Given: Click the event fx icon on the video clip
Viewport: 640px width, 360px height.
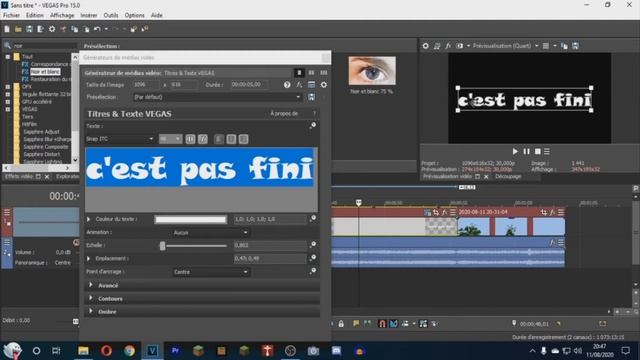Looking at the screenshot, I should (552, 212).
